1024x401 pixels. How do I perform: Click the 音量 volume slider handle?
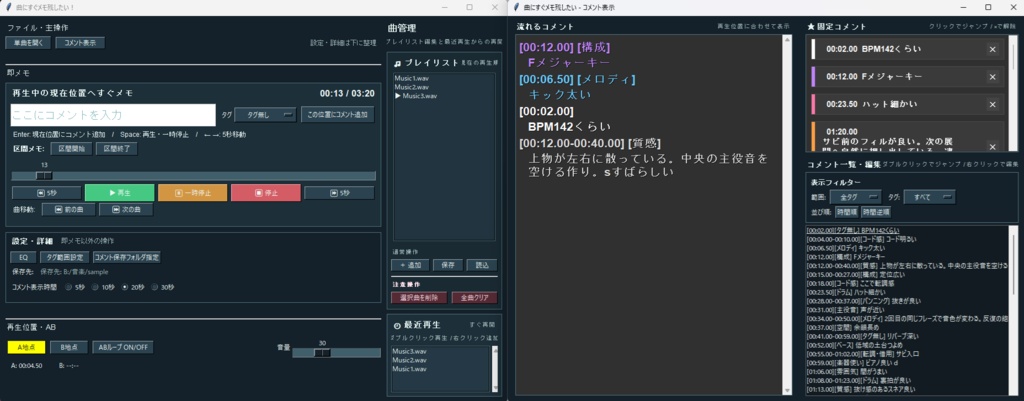pos(323,353)
